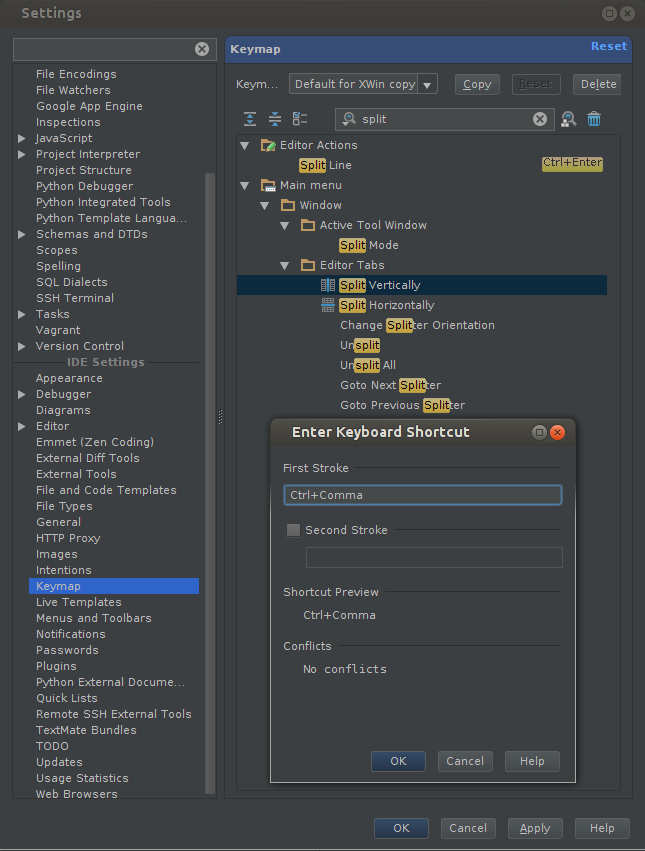The image size is (645, 851).
Task: Expand the Editor settings node
Action: pyautogui.click(x=22, y=427)
